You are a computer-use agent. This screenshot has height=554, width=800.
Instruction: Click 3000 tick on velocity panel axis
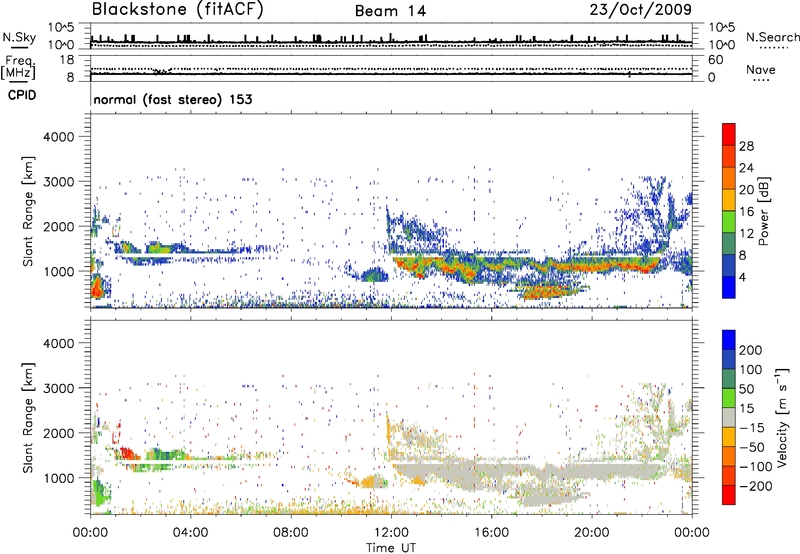coord(58,388)
